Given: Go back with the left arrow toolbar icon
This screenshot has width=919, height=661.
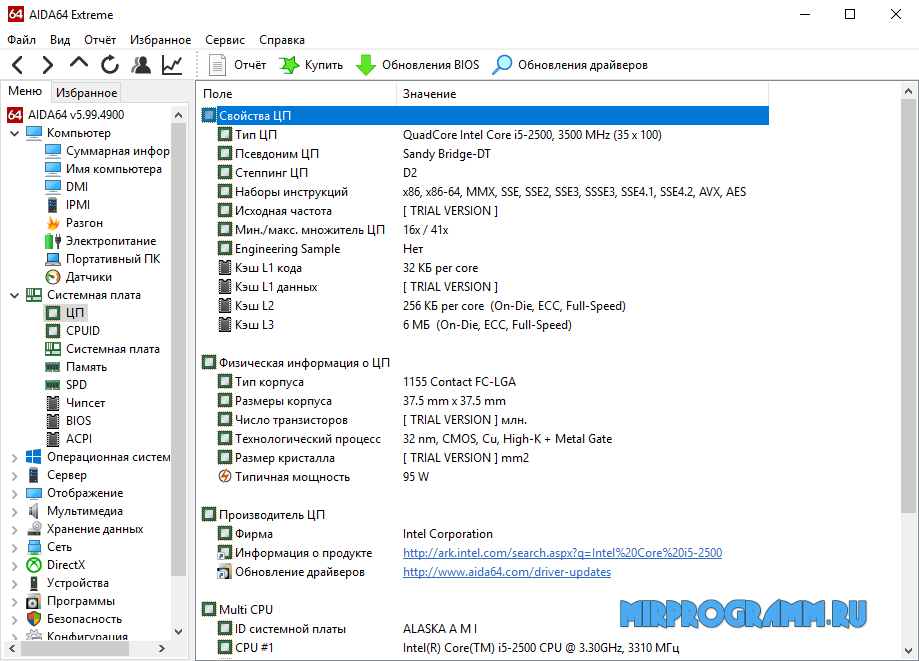Looking at the screenshot, I should (x=18, y=64).
